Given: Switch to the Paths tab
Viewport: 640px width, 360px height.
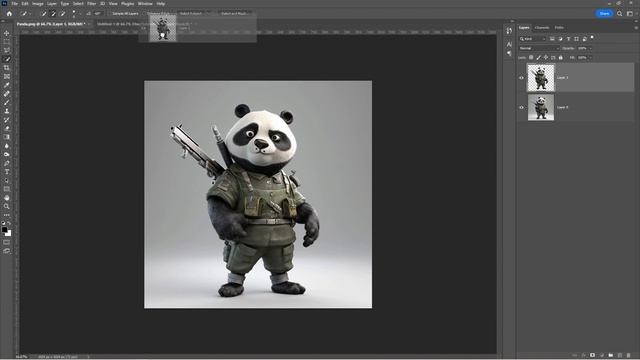Looking at the screenshot, I should [559, 28].
